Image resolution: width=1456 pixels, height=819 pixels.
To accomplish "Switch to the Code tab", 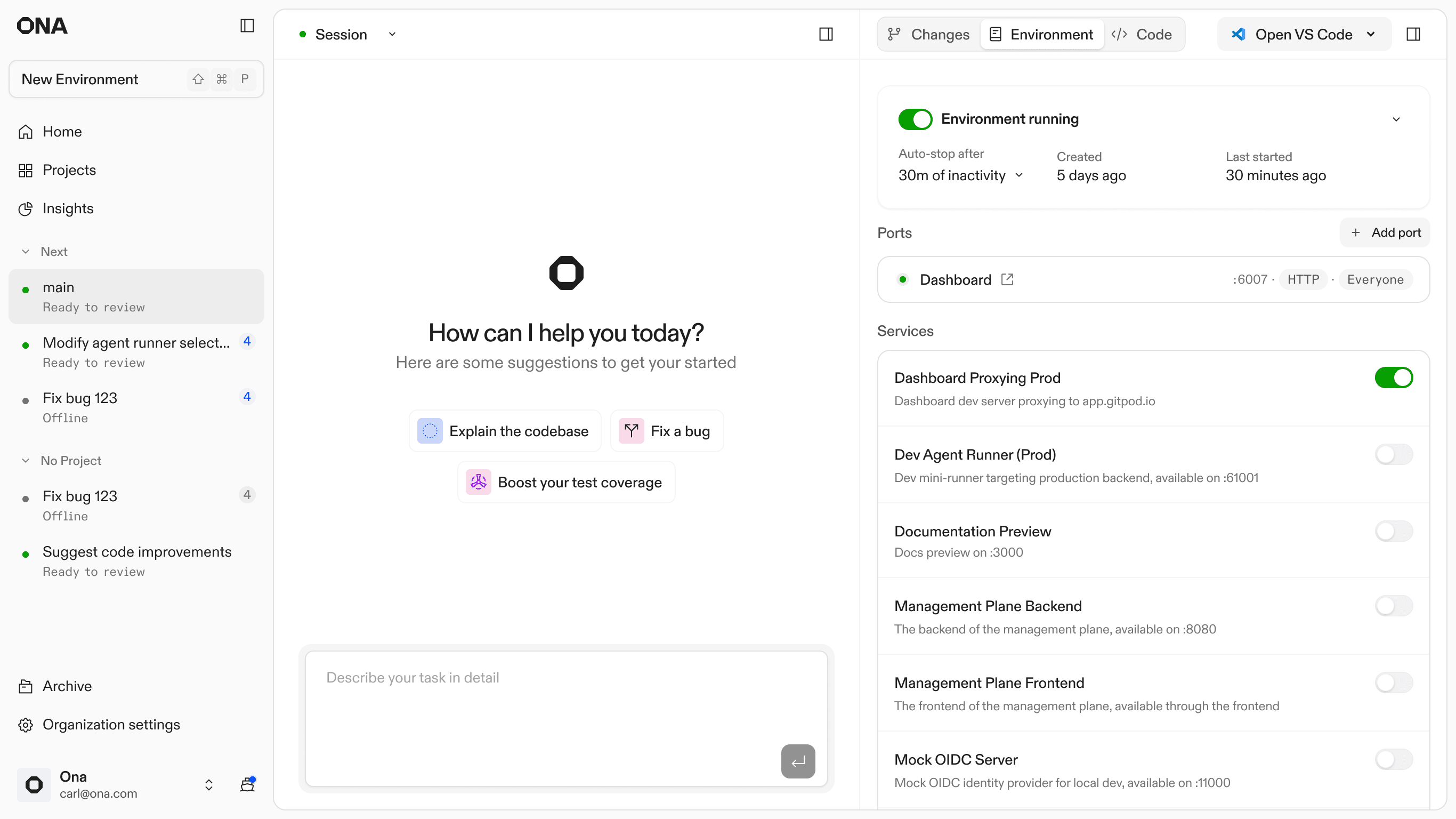I will (1142, 35).
